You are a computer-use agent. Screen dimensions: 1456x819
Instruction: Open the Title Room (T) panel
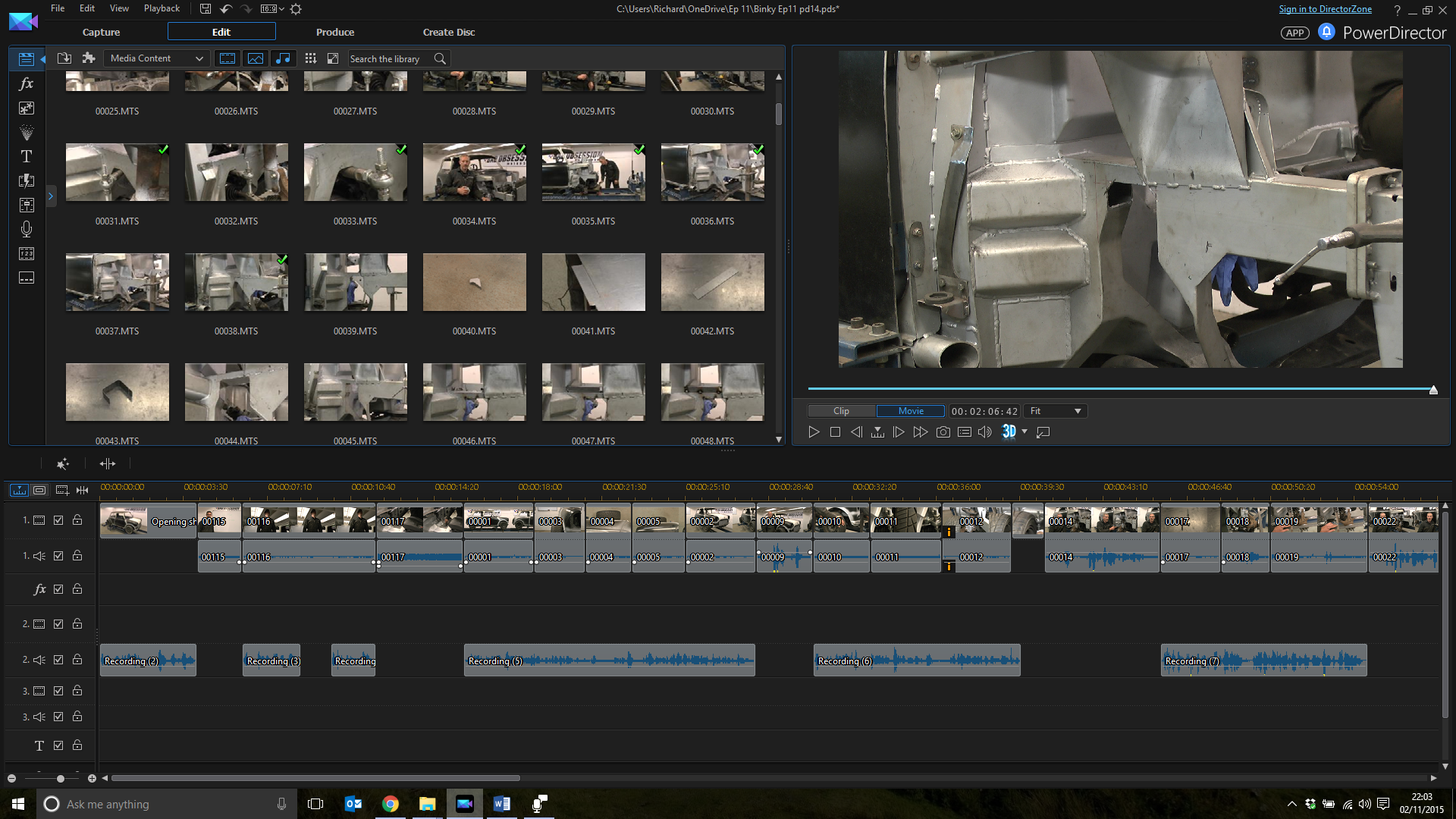tap(27, 156)
